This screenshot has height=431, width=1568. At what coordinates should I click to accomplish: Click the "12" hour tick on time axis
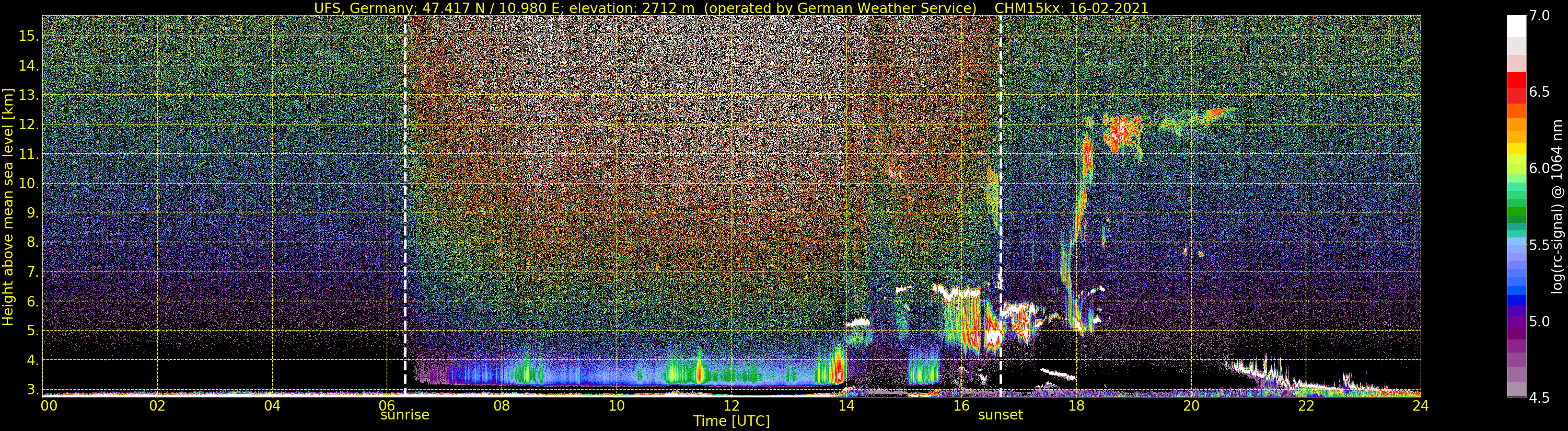(x=731, y=406)
